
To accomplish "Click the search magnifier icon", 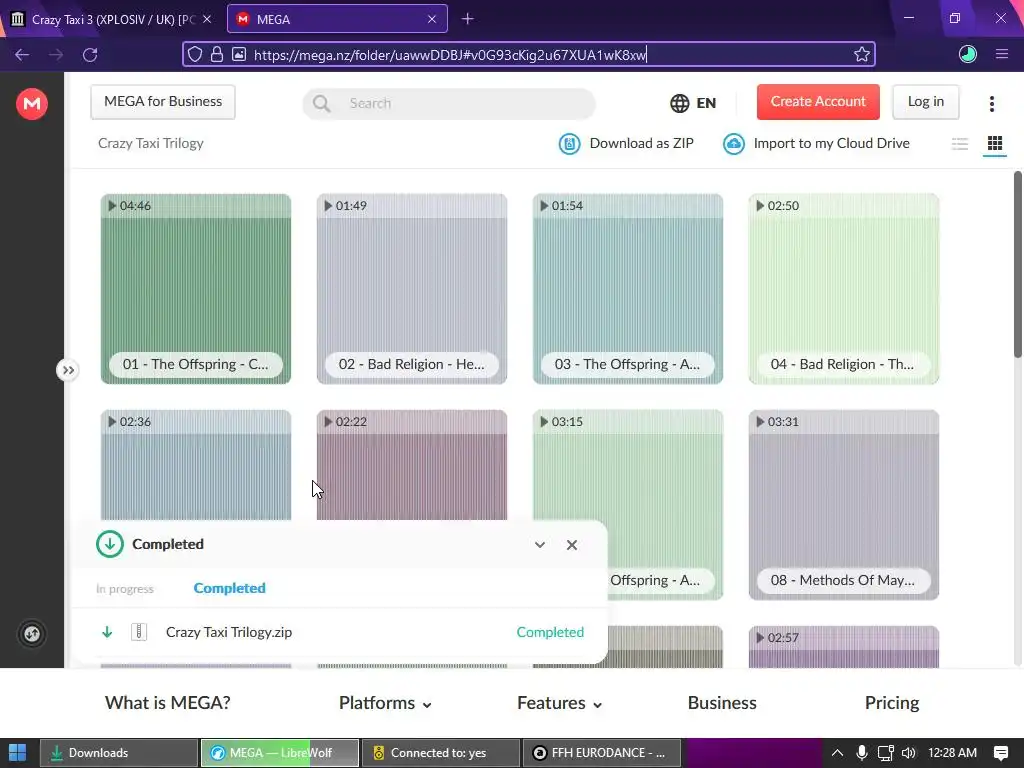I will click(x=321, y=103).
